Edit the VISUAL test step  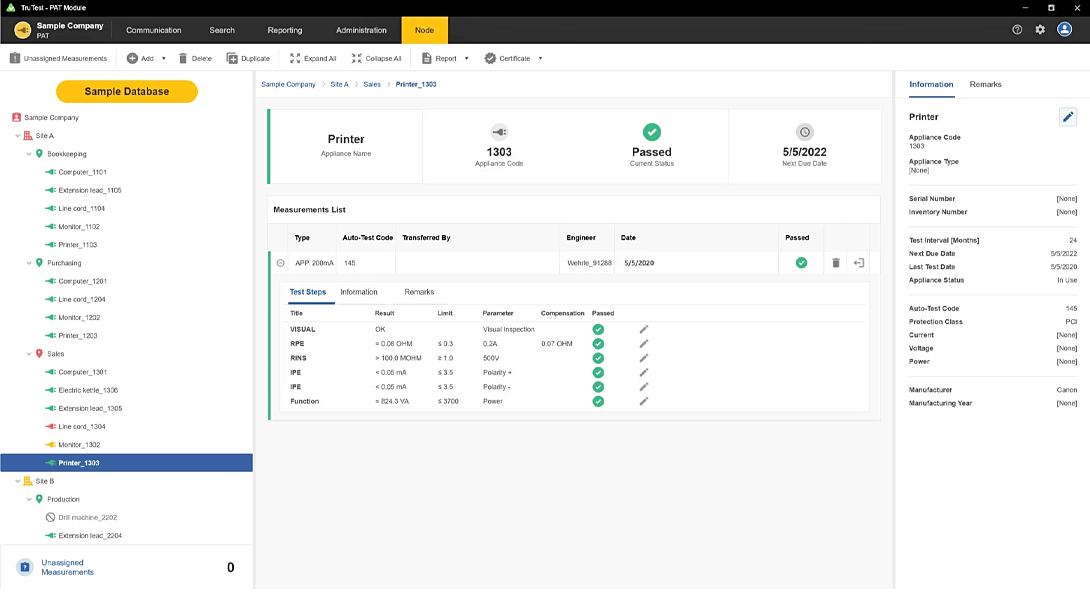[644, 330]
